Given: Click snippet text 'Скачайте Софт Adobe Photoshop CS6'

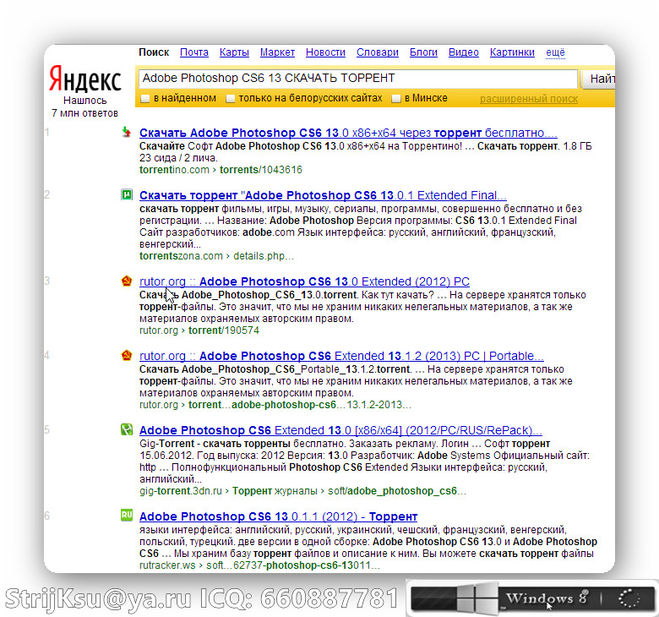Looking at the screenshot, I should tap(230, 146).
